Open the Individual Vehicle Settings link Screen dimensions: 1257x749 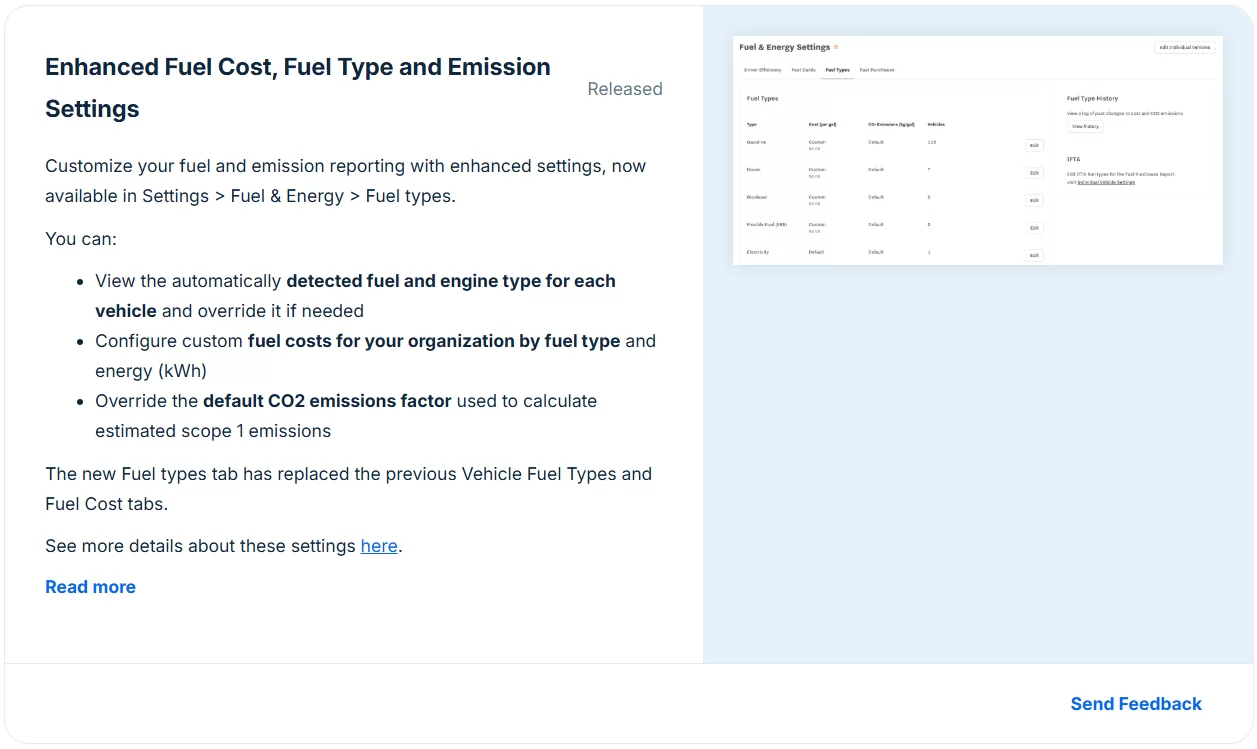(1106, 182)
